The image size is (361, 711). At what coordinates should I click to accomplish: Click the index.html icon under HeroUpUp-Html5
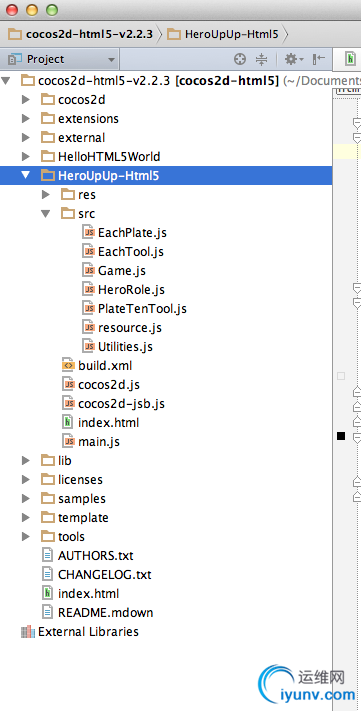click(x=68, y=423)
